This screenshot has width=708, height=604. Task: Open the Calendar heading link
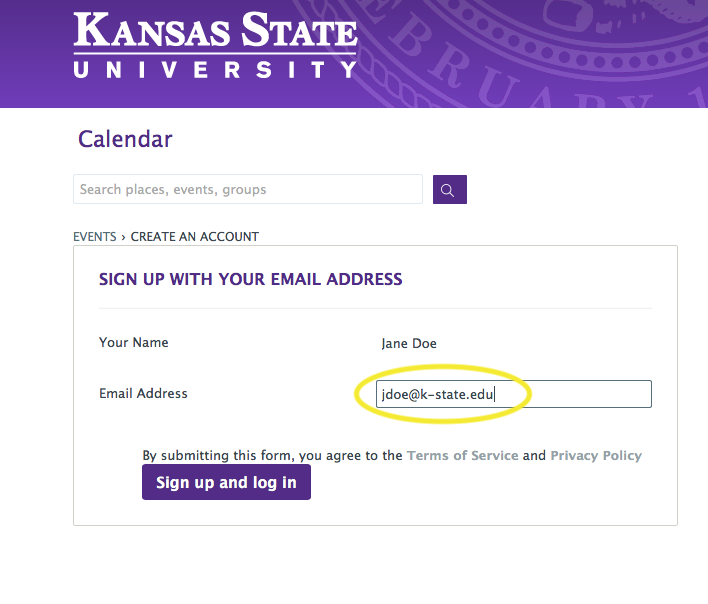pyautogui.click(x=125, y=139)
